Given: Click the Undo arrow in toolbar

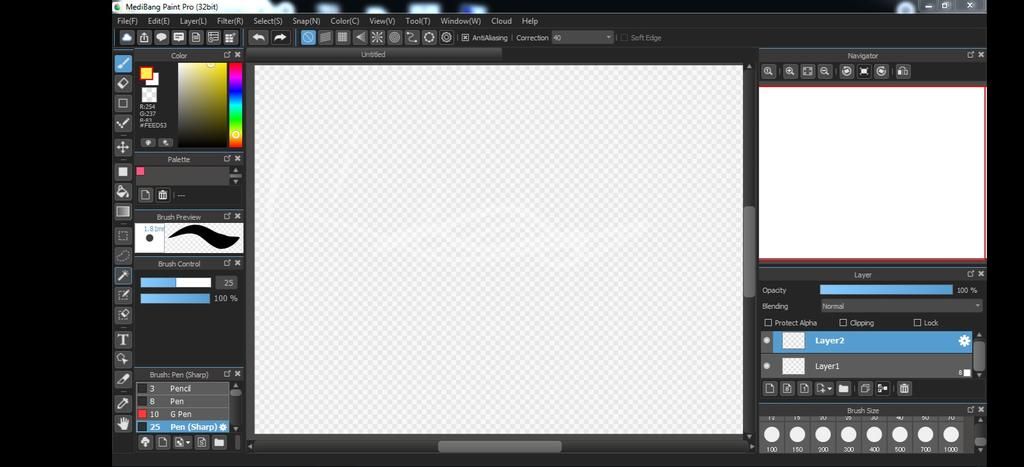Looking at the screenshot, I should tap(259, 37).
